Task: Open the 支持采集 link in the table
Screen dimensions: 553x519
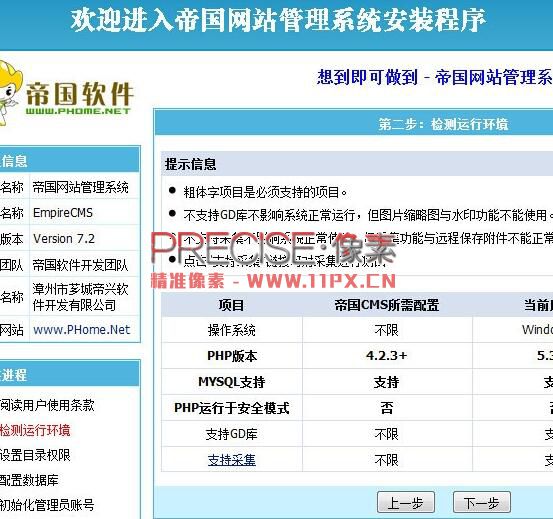Action: click(231, 460)
